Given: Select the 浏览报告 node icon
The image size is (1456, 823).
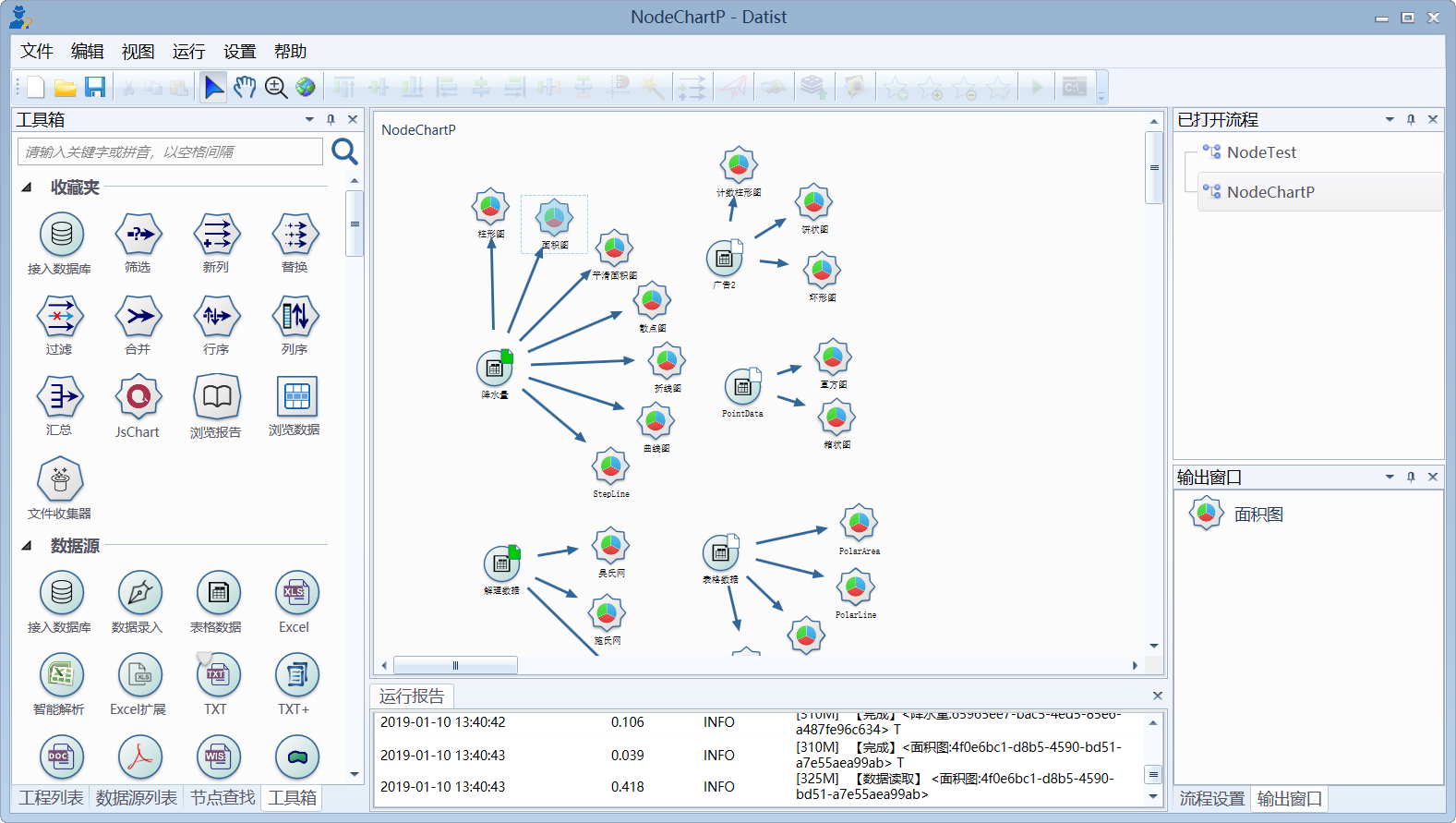Looking at the screenshot, I should pyautogui.click(x=217, y=397).
